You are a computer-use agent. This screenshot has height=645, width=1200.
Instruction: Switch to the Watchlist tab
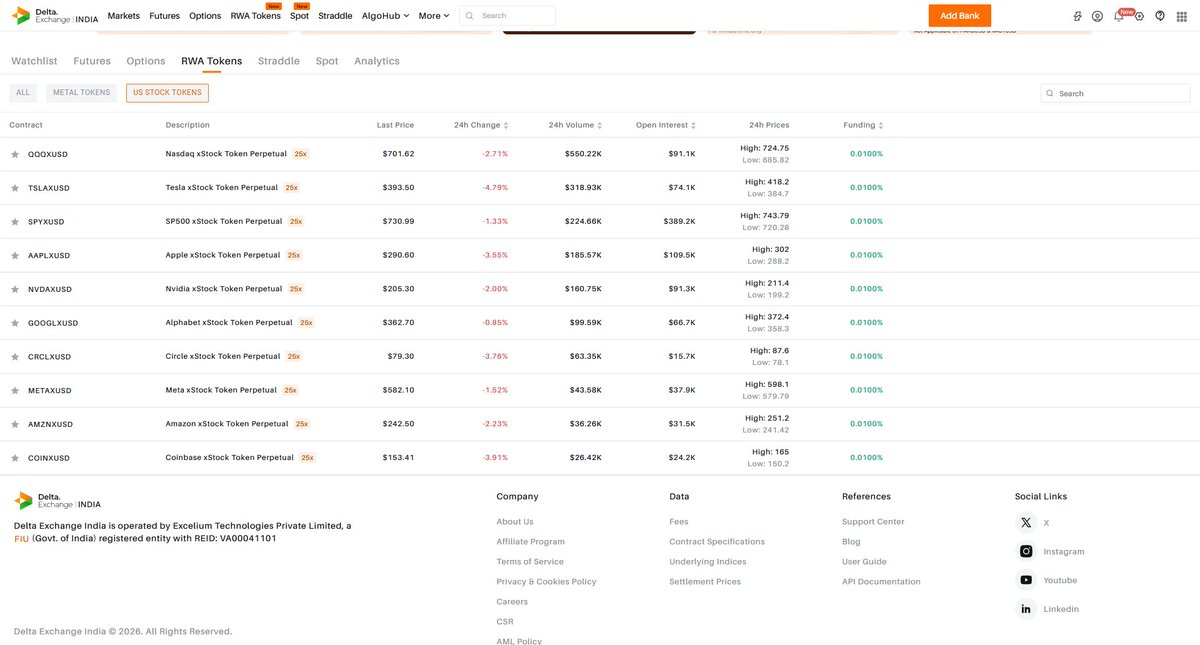pyautogui.click(x=34, y=61)
